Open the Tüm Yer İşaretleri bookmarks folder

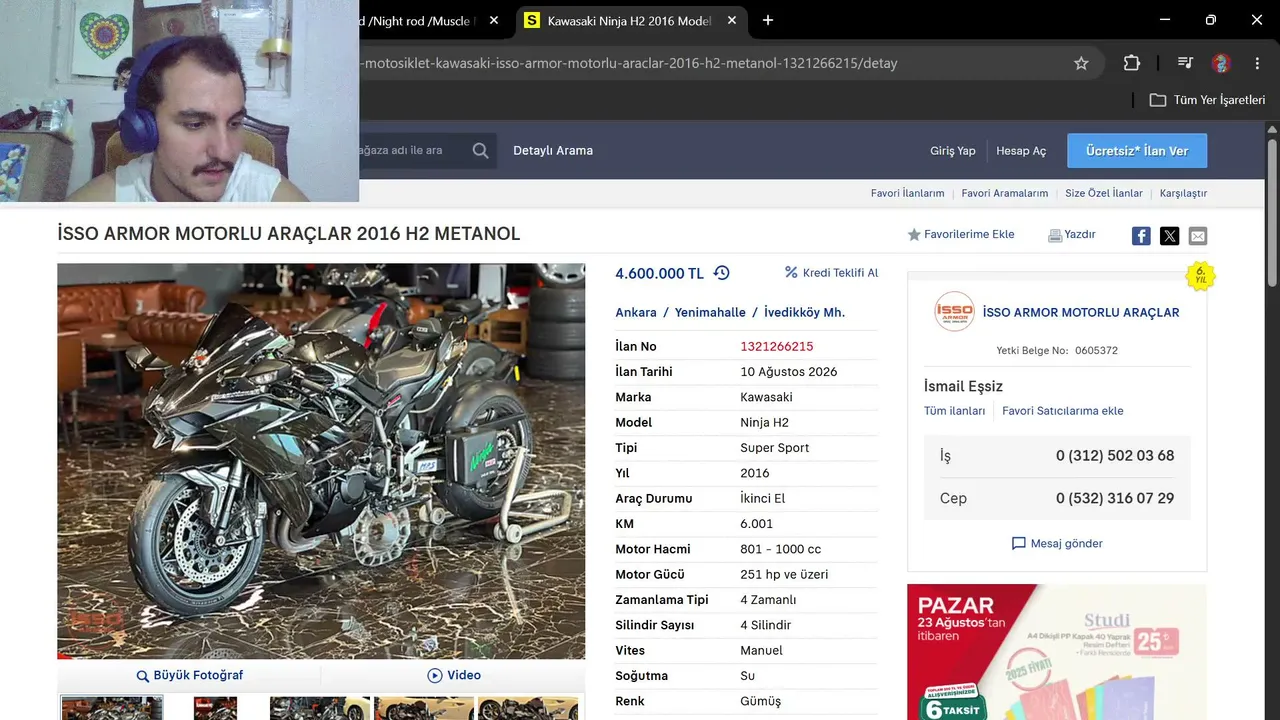pos(1207,100)
